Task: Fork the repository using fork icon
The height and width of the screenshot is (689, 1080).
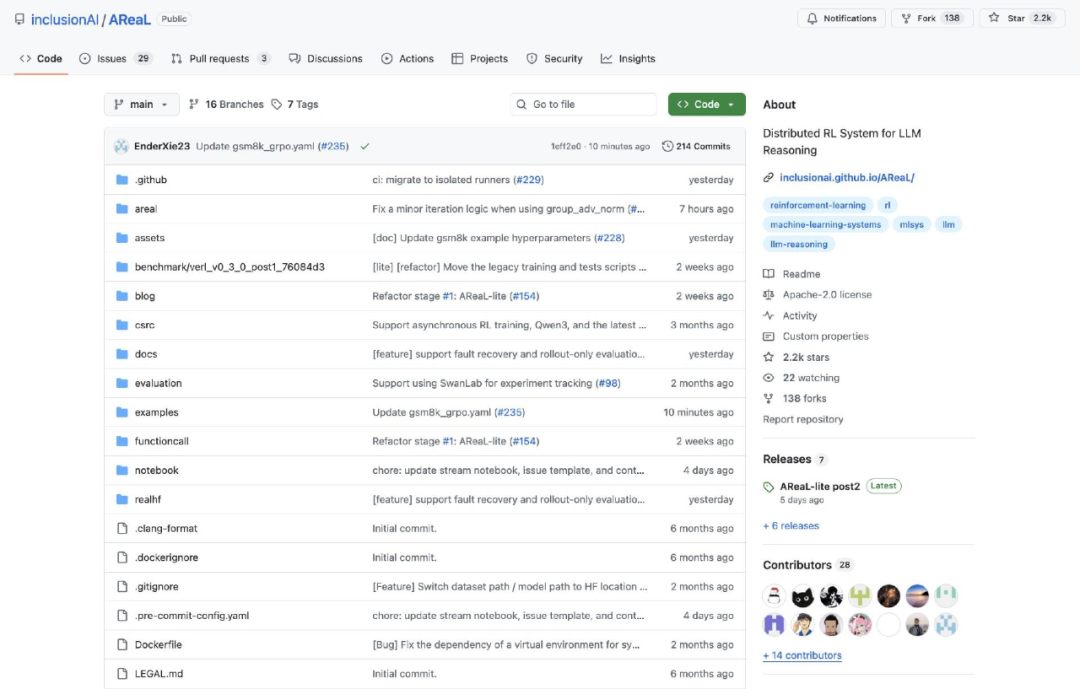Action: coord(906,19)
